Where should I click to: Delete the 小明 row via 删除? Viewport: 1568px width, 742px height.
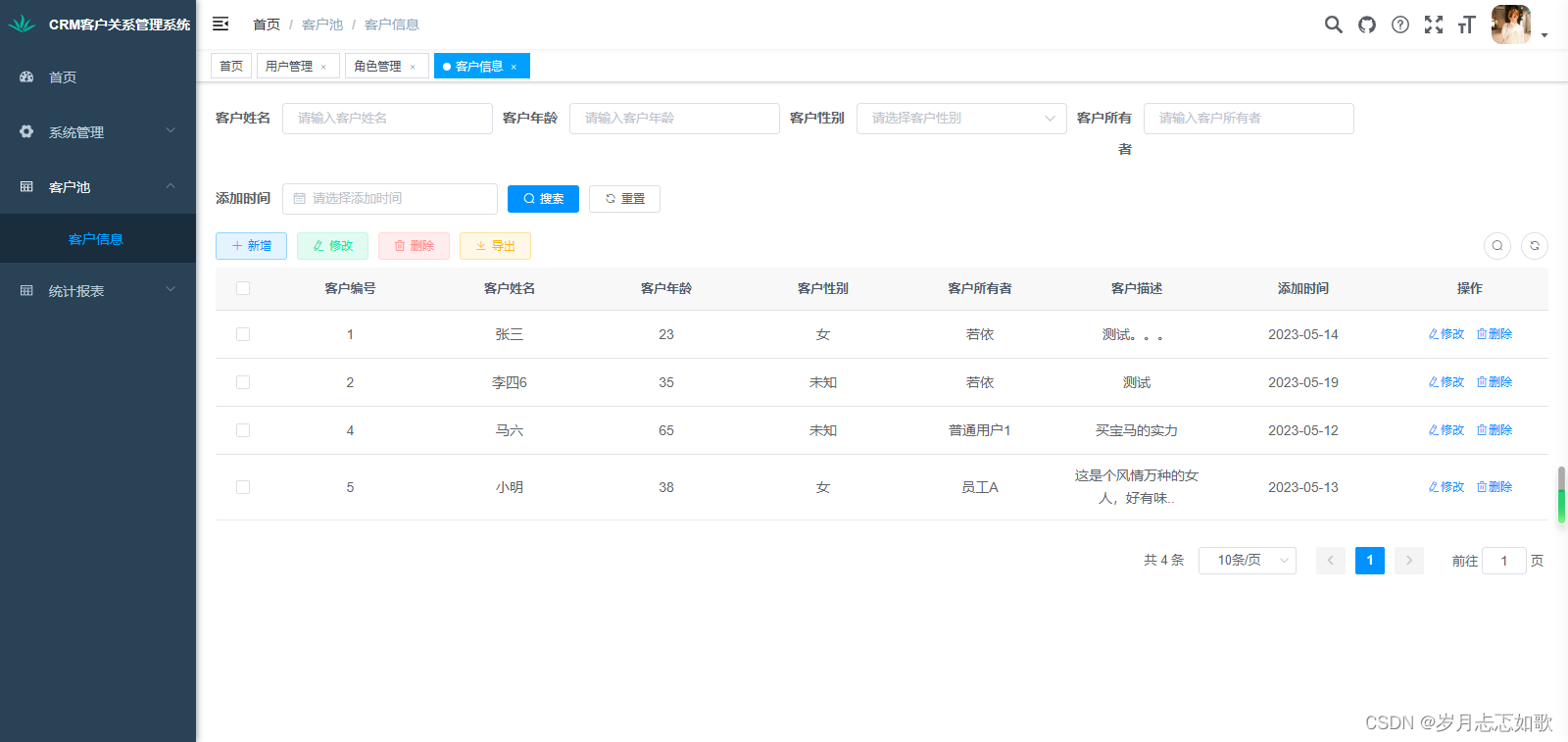(1494, 486)
